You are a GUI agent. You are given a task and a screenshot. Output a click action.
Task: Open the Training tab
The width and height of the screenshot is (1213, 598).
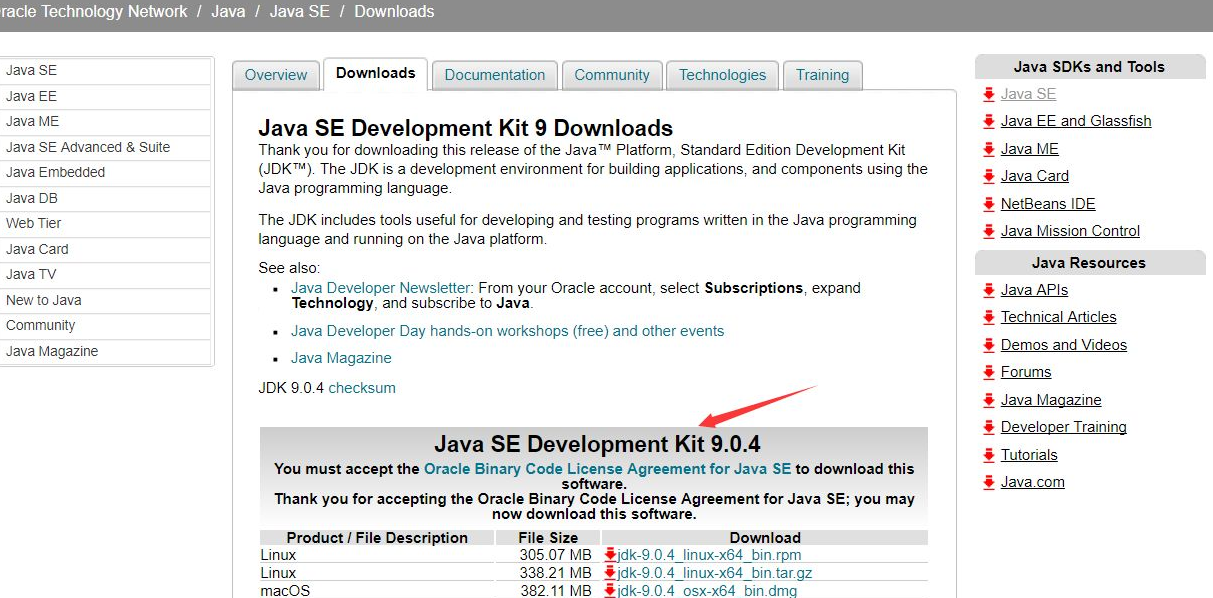pyautogui.click(x=822, y=75)
